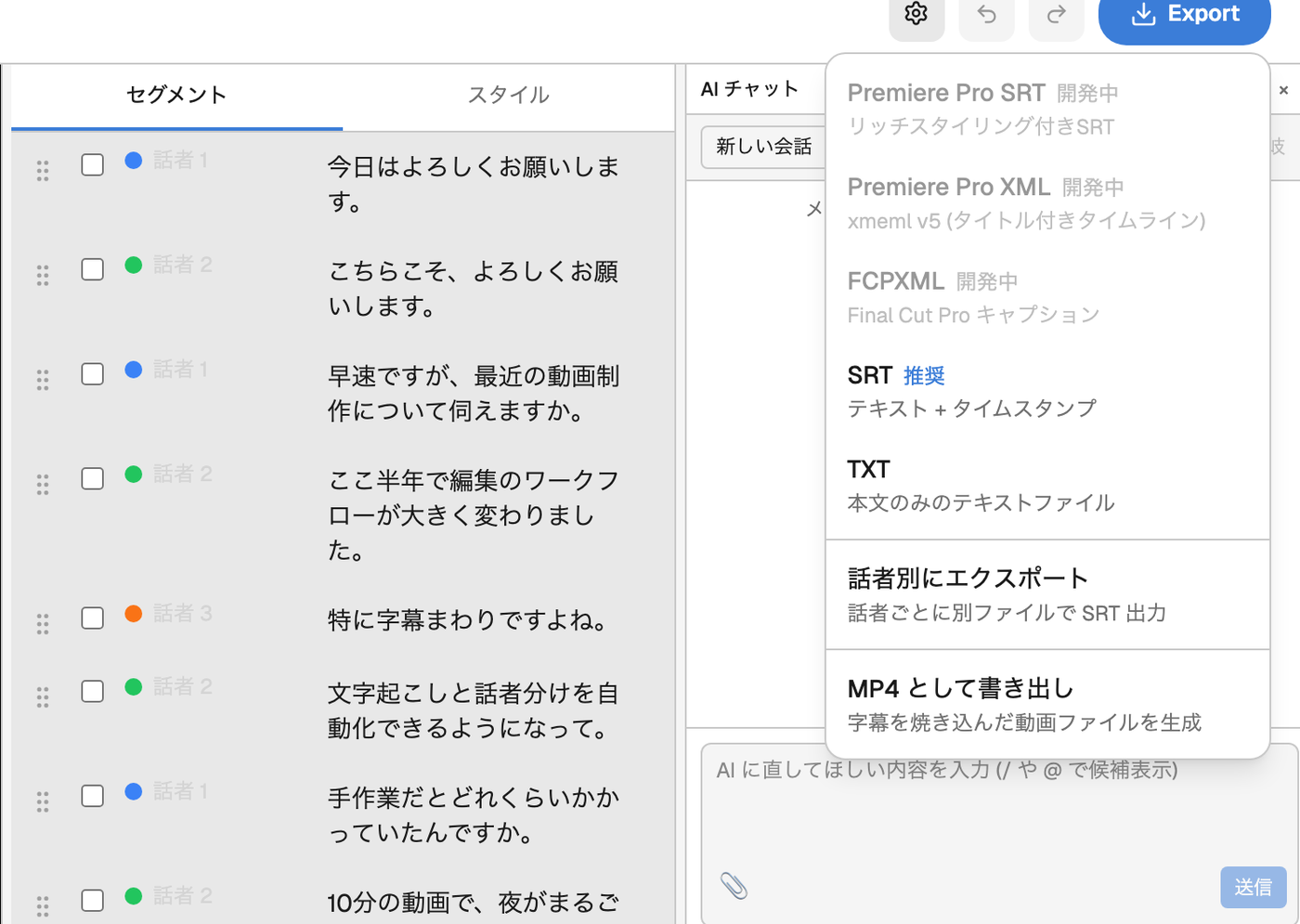Open 話者 3 label on 特に字幕まわり row
The image size is (1300, 924).
coord(183,613)
